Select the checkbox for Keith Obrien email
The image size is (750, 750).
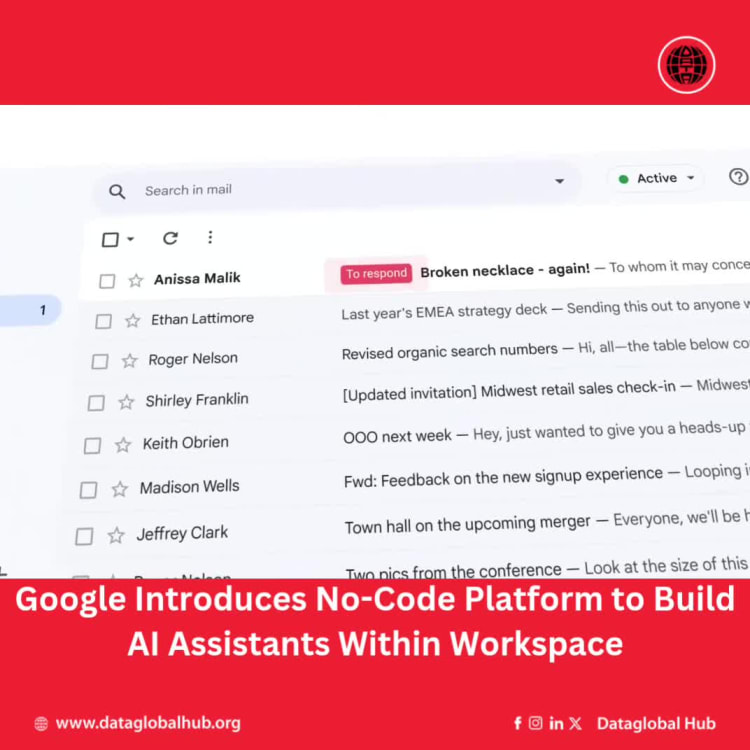[92, 446]
